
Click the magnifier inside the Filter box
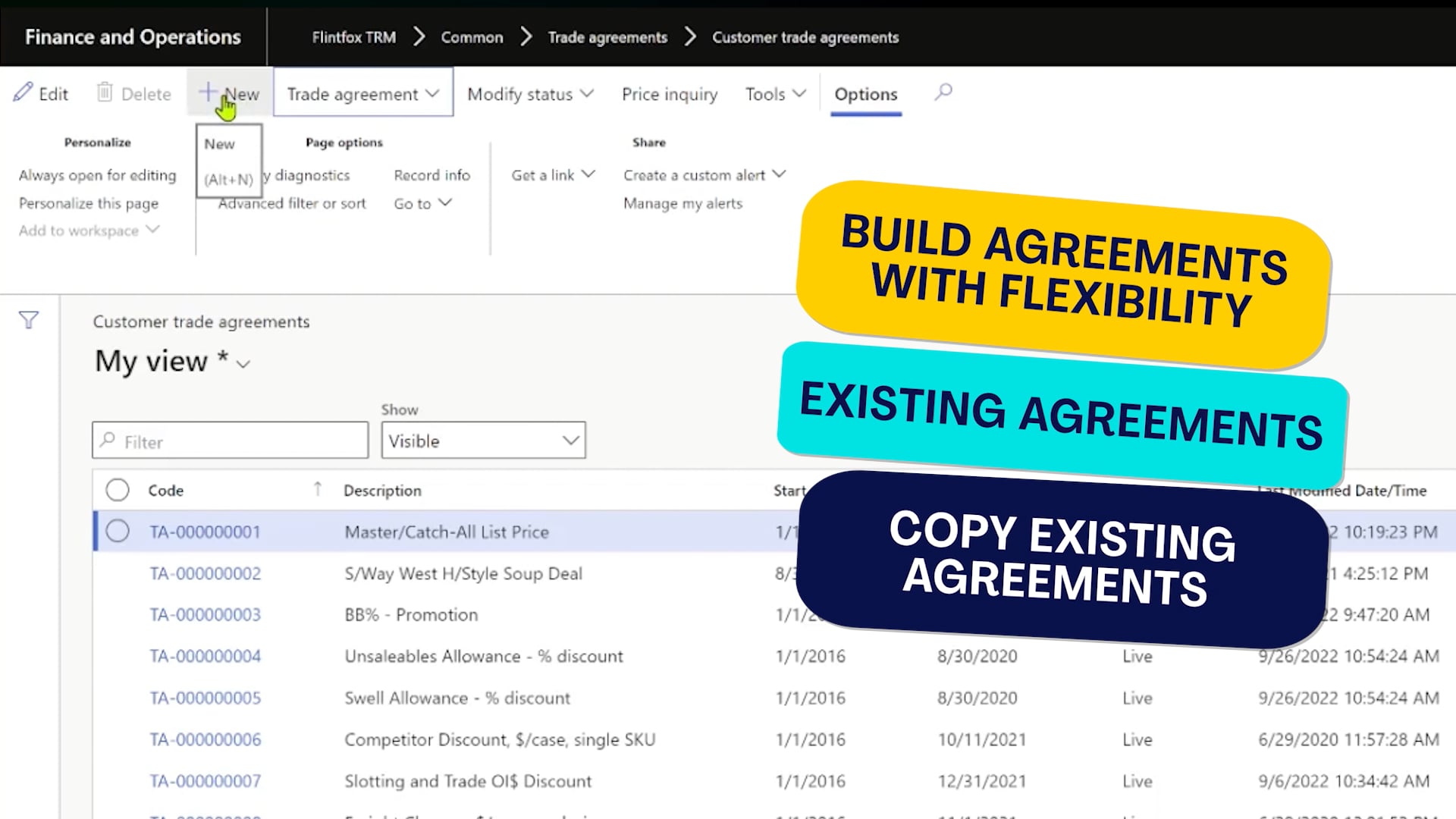109,441
